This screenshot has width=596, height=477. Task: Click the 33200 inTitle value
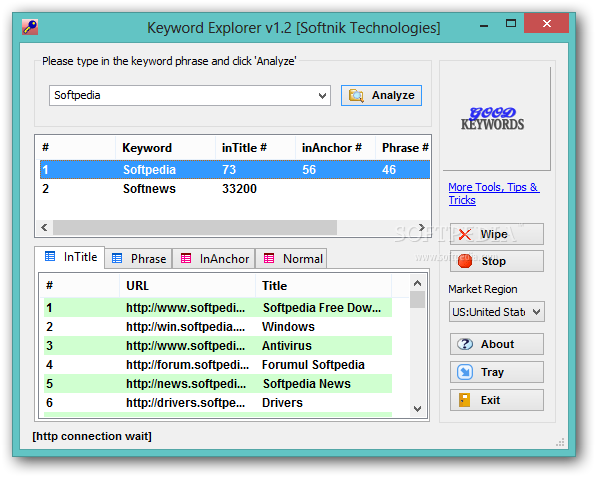[x=239, y=189]
